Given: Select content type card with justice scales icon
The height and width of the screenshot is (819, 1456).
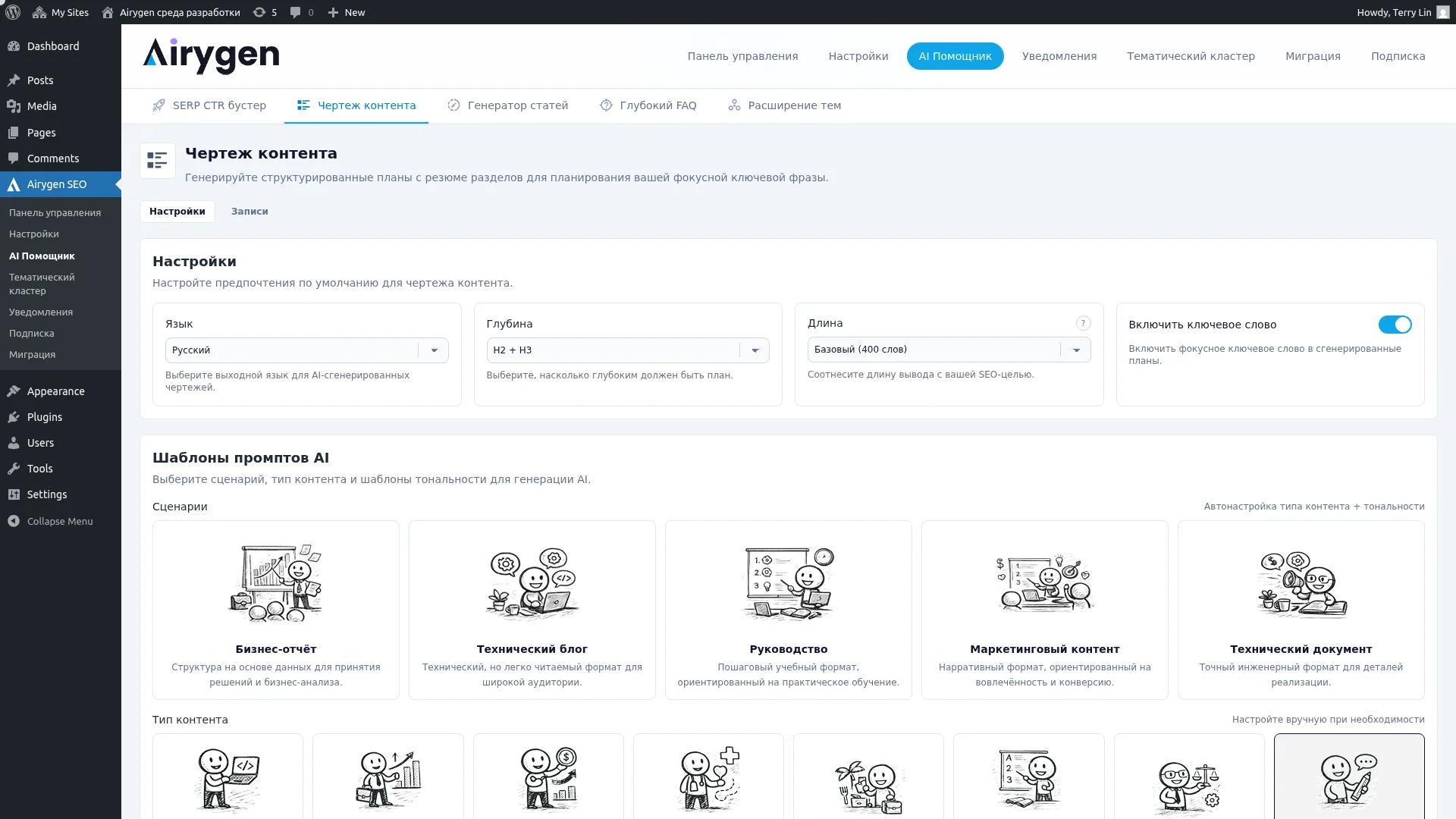Looking at the screenshot, I should pos(1189,777).
